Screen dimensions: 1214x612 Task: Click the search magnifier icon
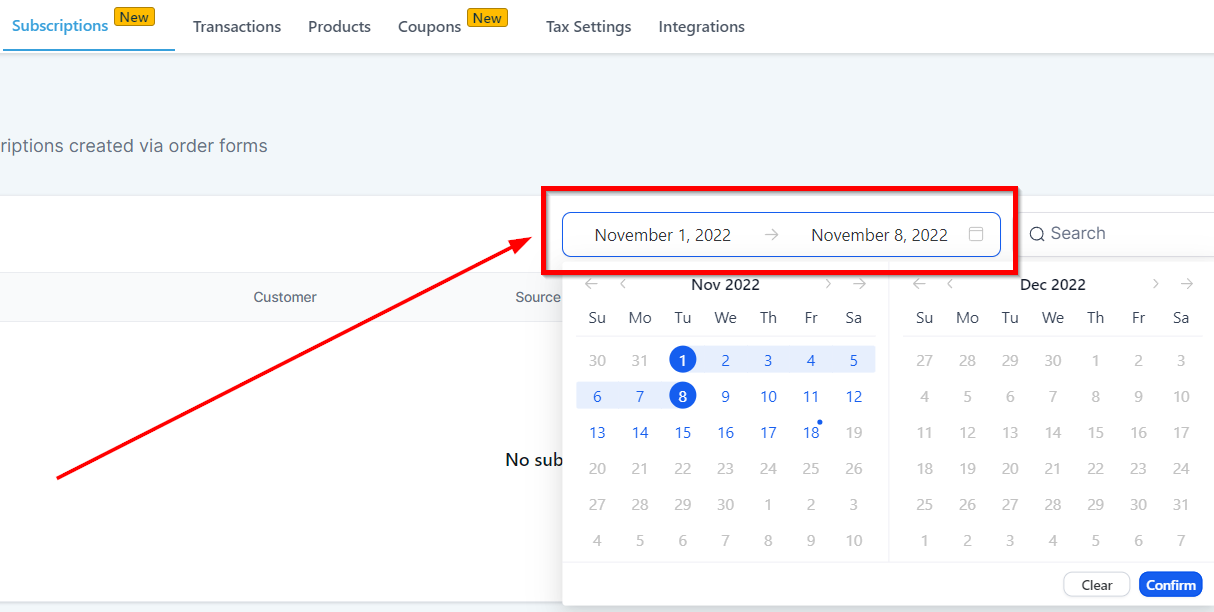(1037, 234)
